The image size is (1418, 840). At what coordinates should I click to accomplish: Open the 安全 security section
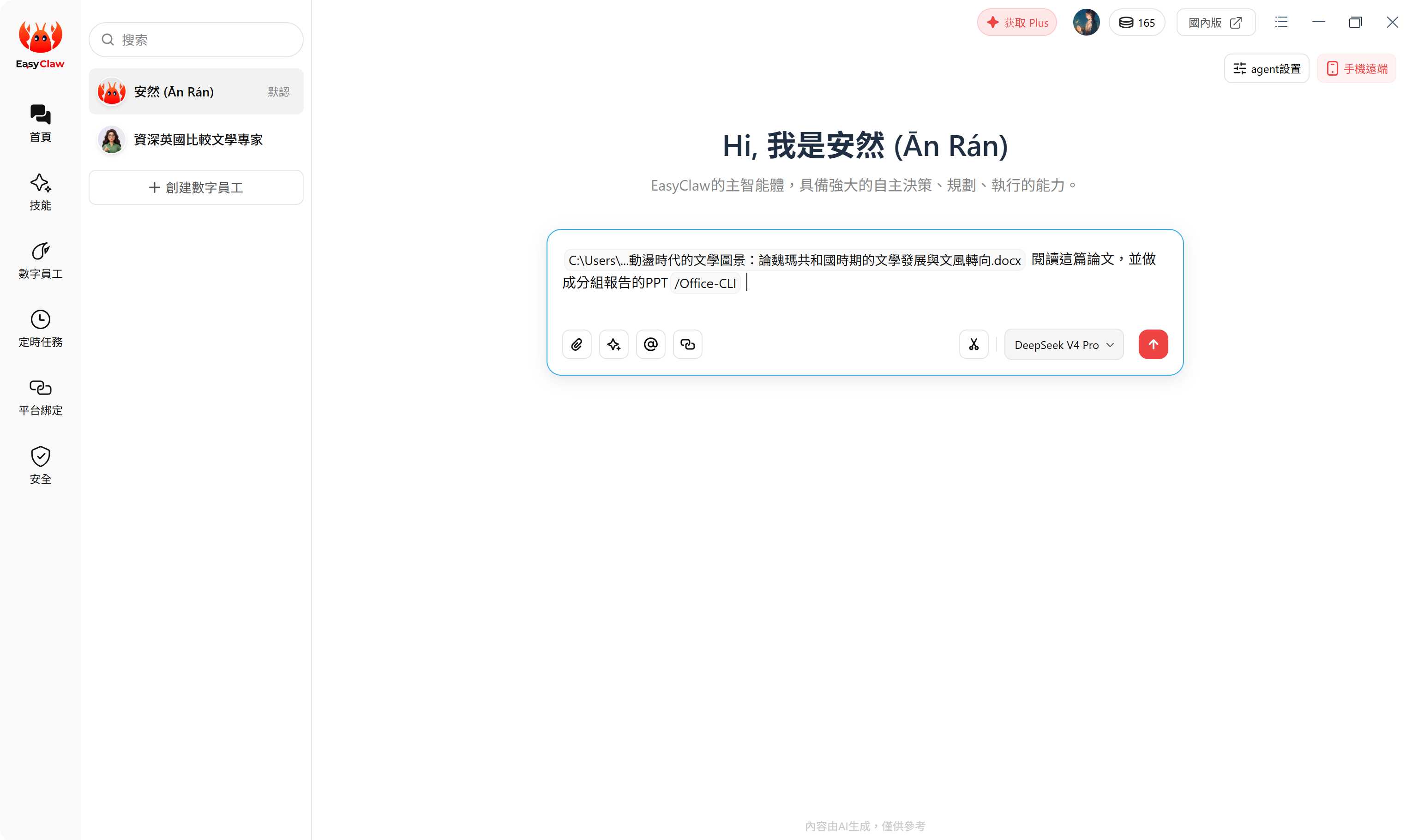coord(40,465)
